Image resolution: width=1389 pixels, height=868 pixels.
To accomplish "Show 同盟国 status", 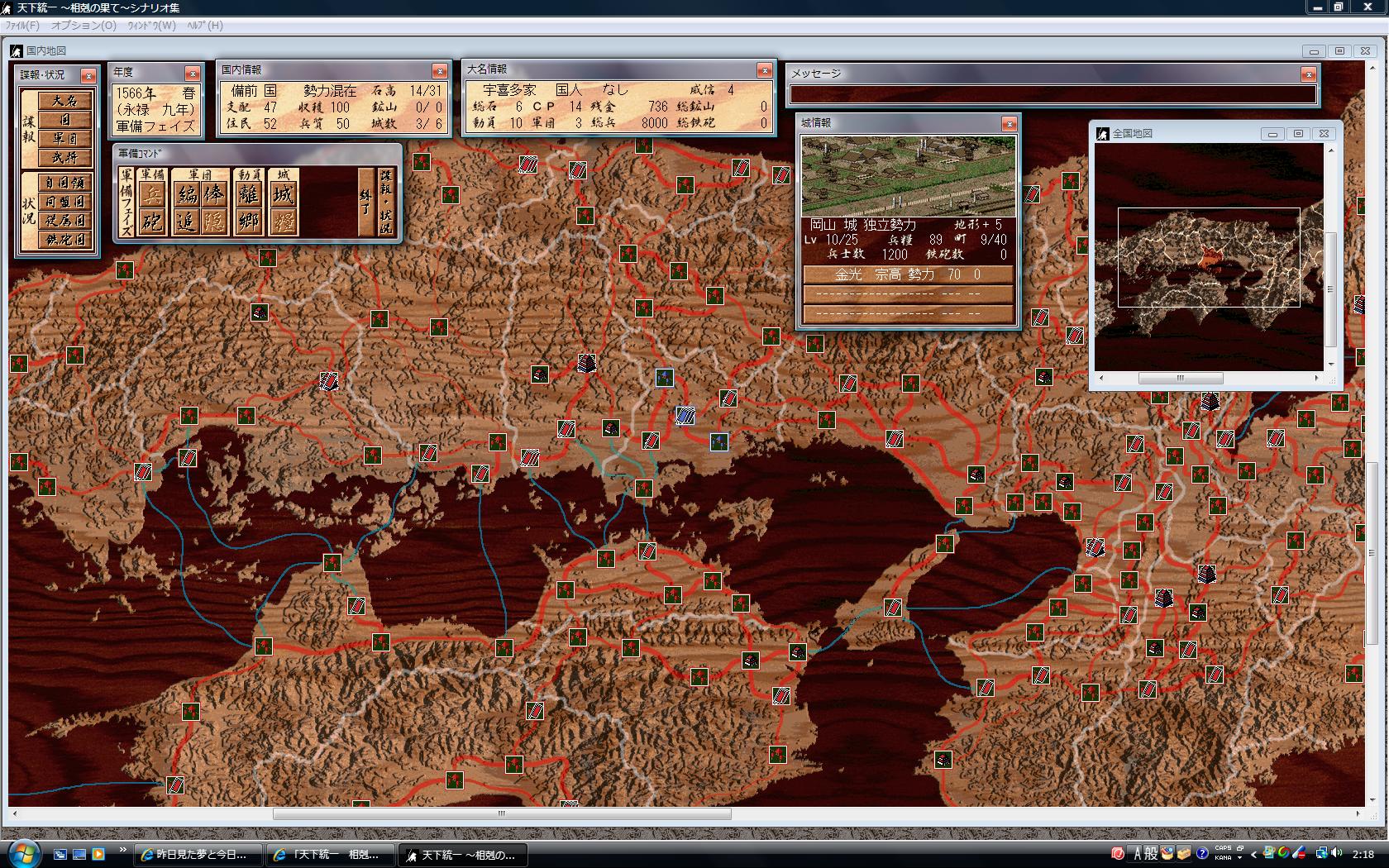I will pyautogui.click(x=64, y=202).
